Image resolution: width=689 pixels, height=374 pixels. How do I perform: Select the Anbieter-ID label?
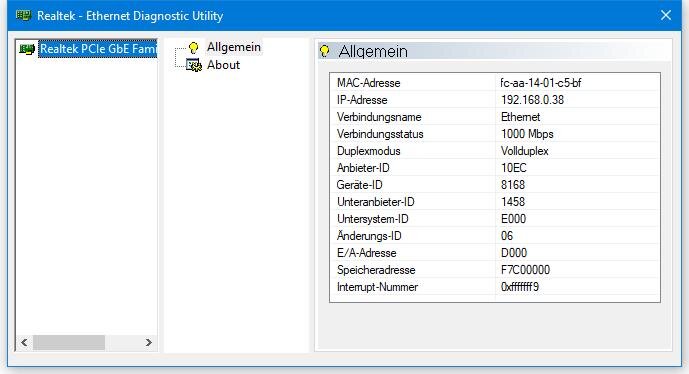[x=363, y=168]
